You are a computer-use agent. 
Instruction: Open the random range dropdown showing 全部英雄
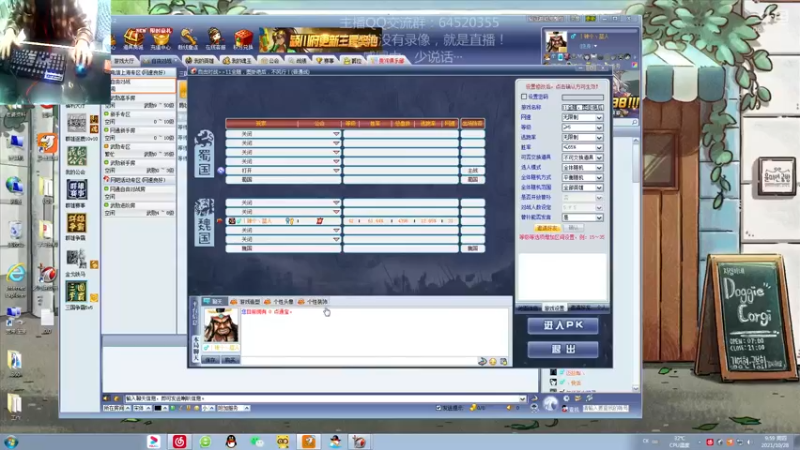click(582, 187)
